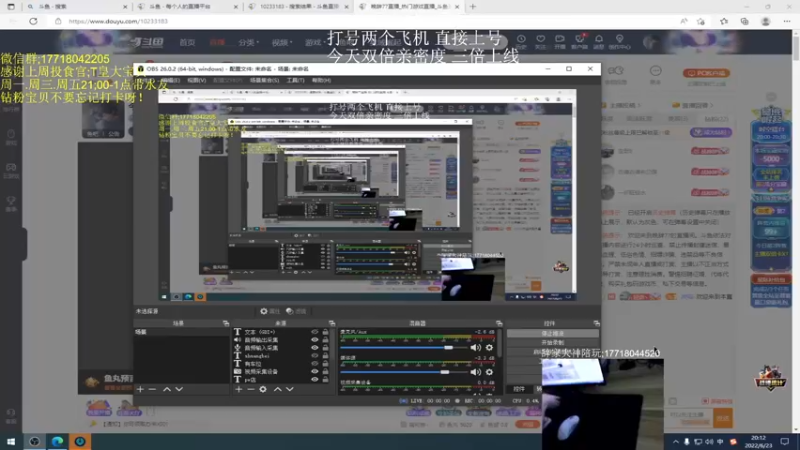Open Windows notification center icon
800x450 pixels.
[785, 441]
